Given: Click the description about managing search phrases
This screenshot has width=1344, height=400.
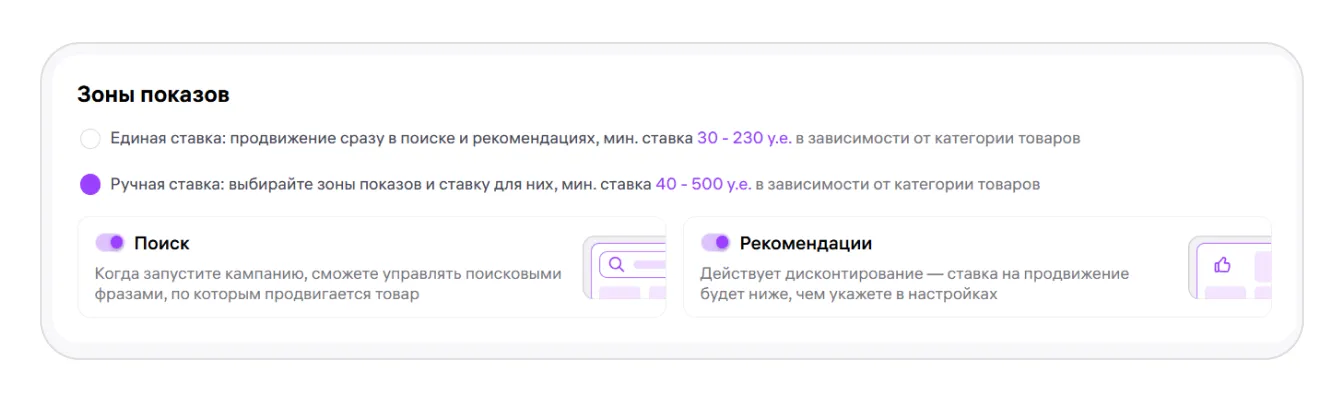Looking at the screenshot, I should tap(328, 284).
